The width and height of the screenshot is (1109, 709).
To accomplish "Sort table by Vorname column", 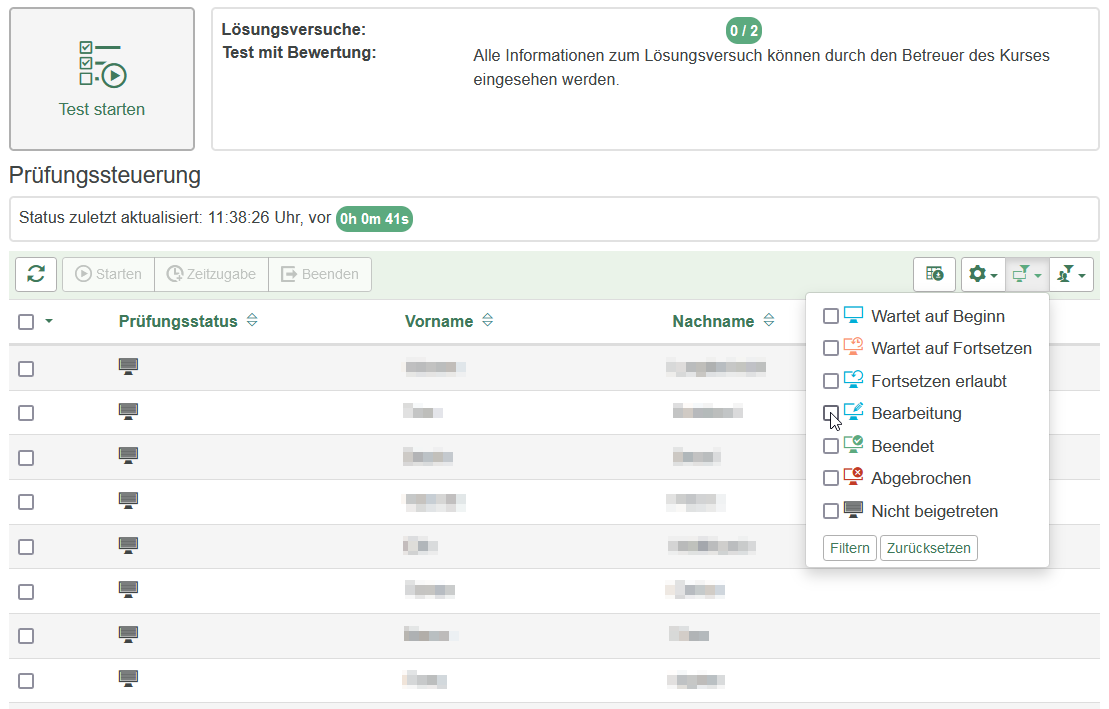I will pyautogui.click(x=487, y=321).
